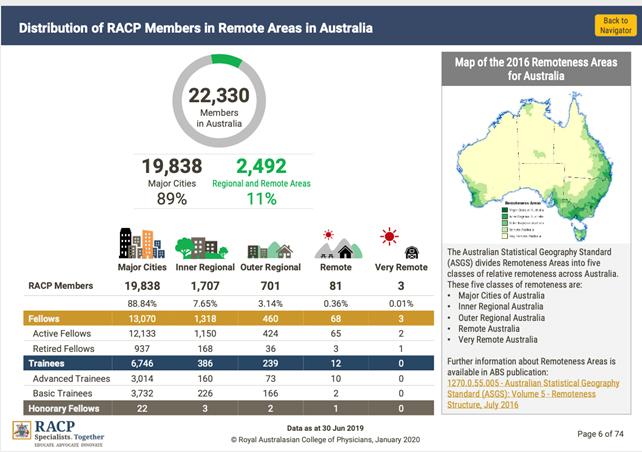The height and width of the screenshot is (452, 642).
Task: Select the 22,330 Members donut chart
Action: coord(219,101)
